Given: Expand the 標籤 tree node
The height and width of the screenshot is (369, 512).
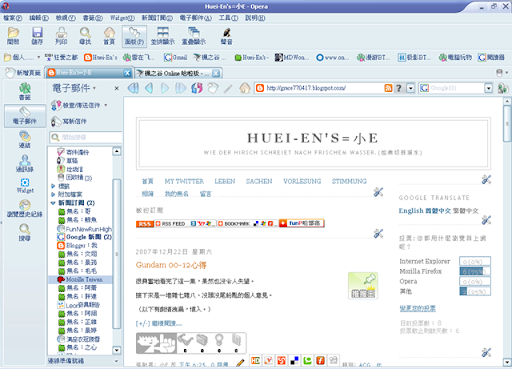Looking at the screenshot, I should coord(53,186).
